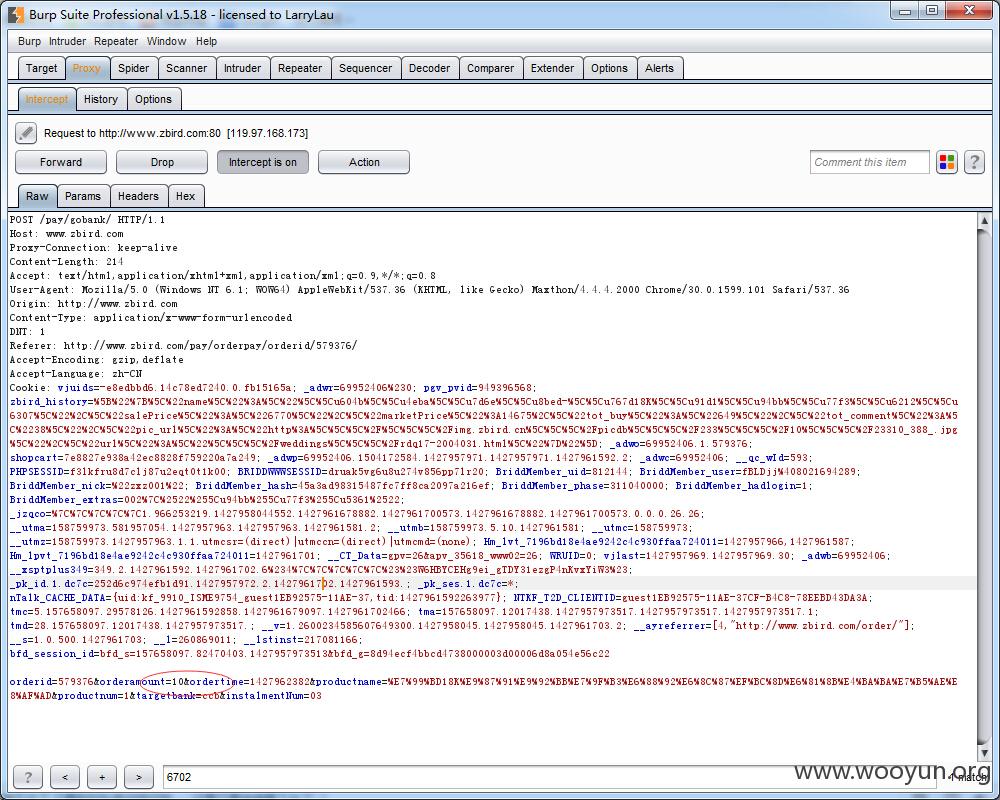Forward the intercepted request
The image size is (1000, 800).
[61, 162]
